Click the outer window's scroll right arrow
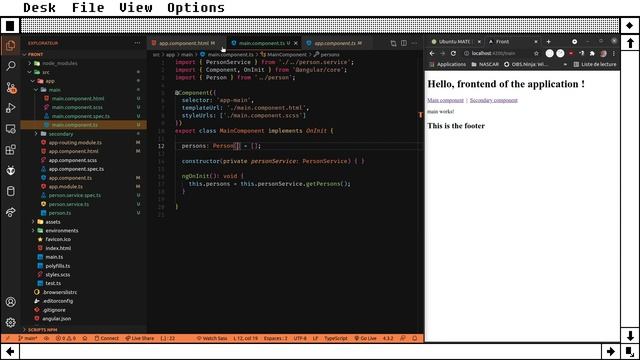 (x=611, y=351)
